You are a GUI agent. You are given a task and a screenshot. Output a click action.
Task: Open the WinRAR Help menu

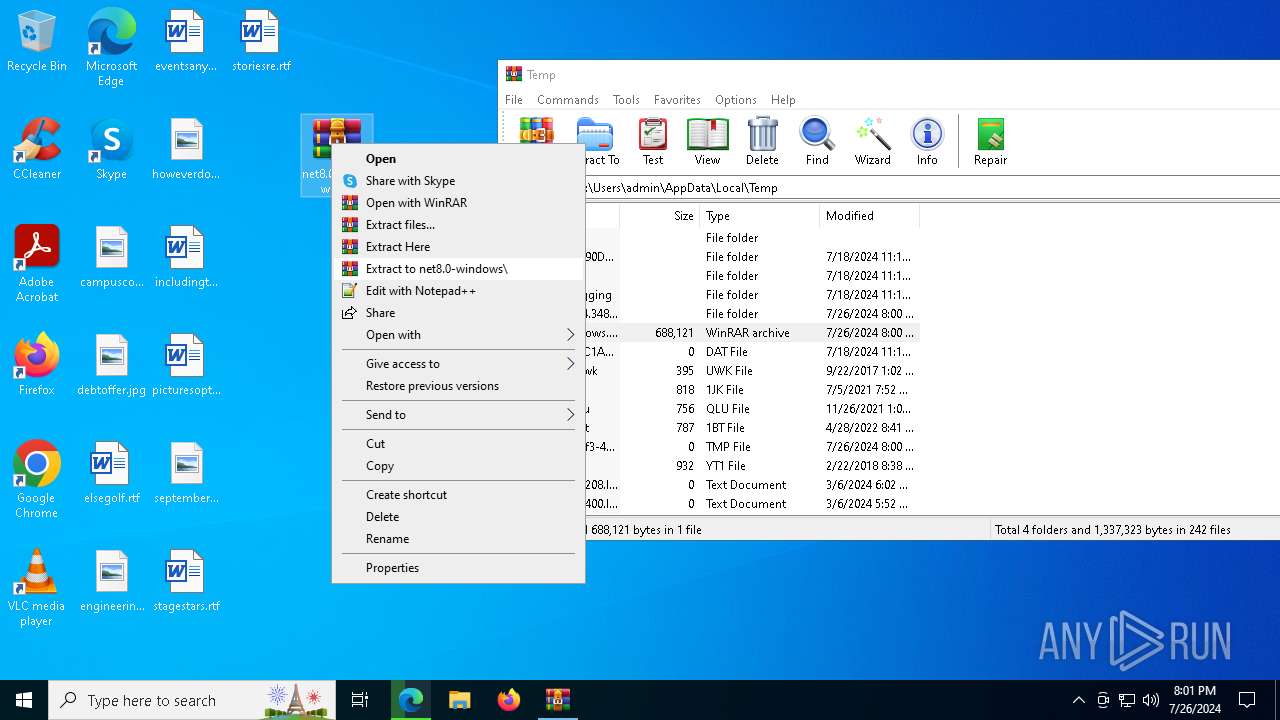(783, 100)
